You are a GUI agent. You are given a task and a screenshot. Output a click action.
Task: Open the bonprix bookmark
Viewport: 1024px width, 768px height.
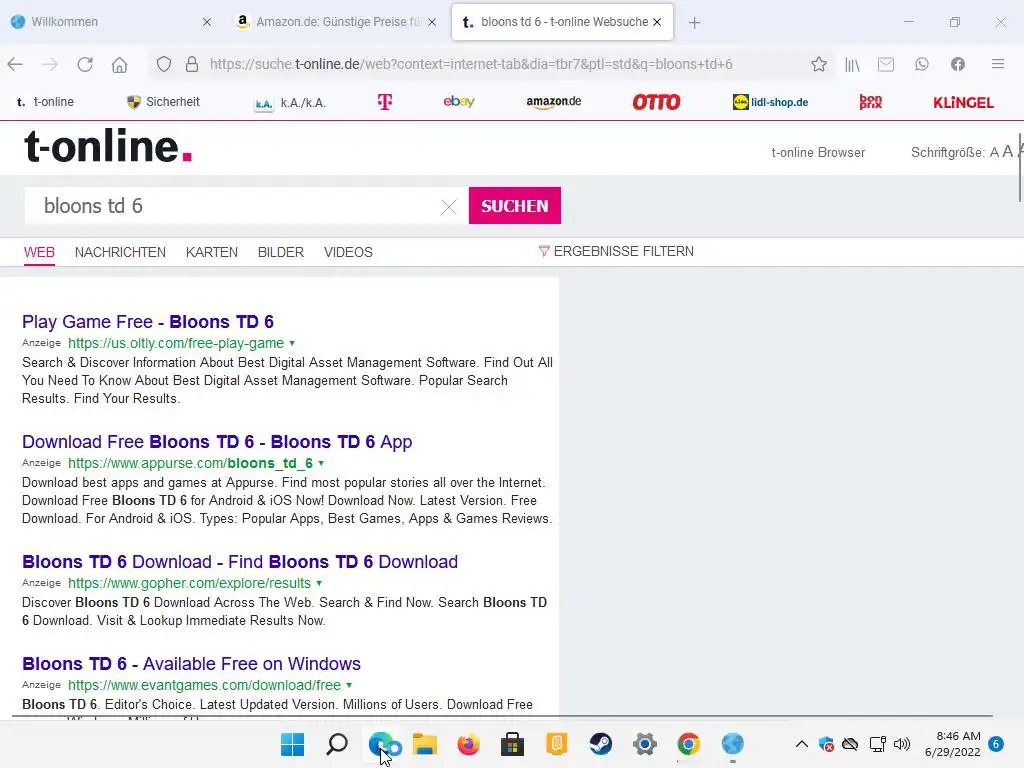click(x=871, y=102)
